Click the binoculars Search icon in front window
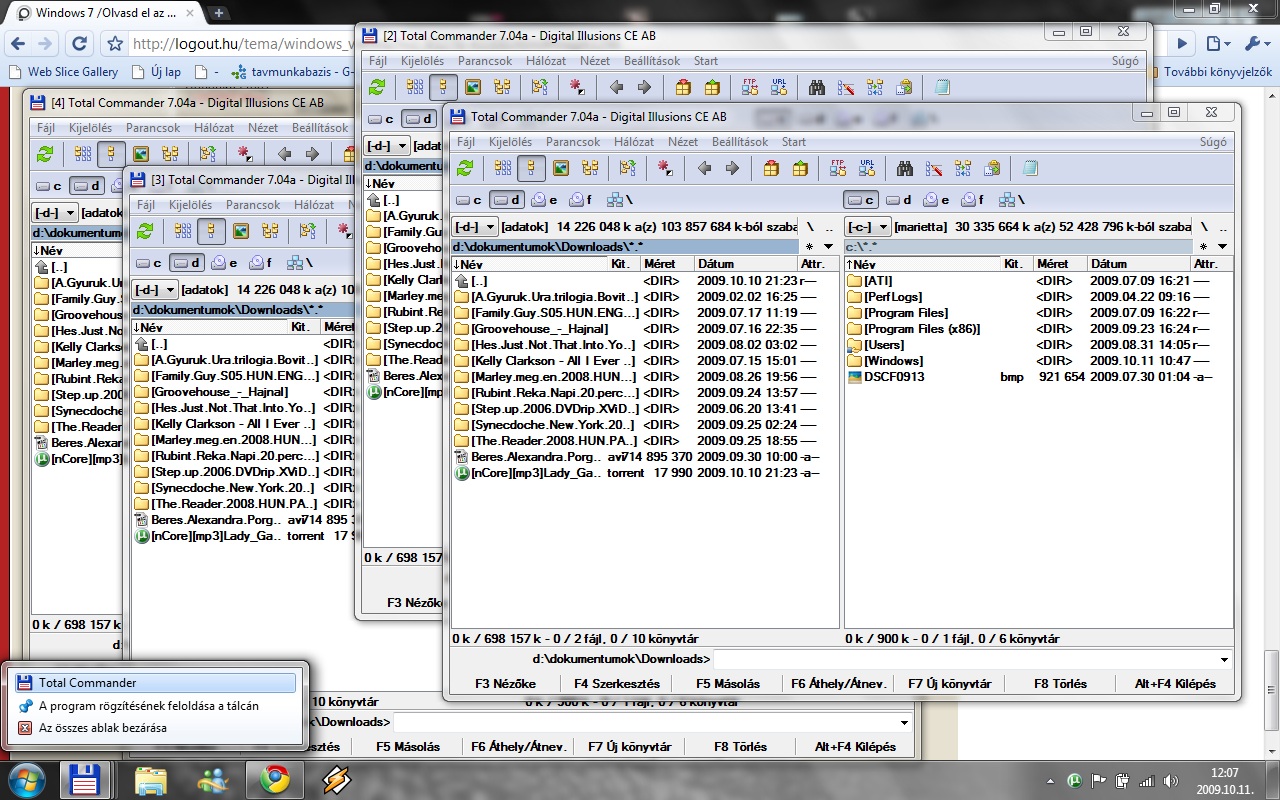This screenshot has height=800, width=1280. tap(905, 169)
